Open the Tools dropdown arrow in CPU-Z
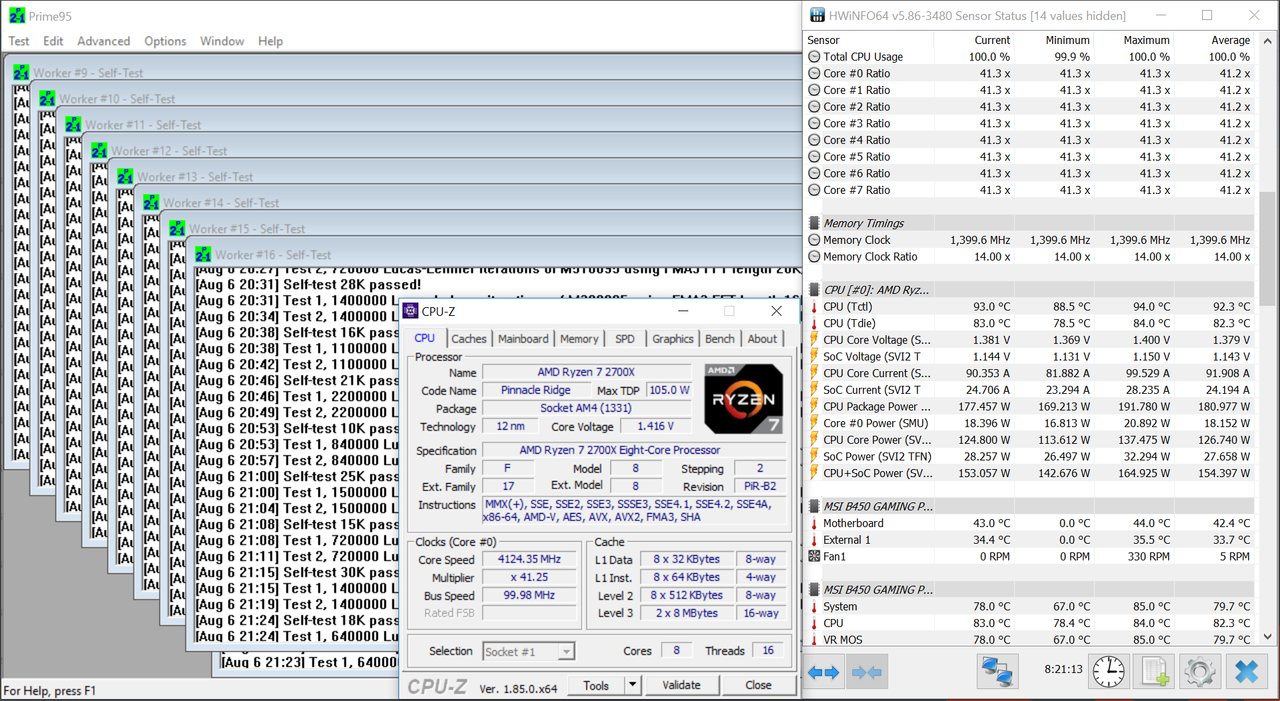Viewport: 1280px width, 701px height. (x=632, y=685)
